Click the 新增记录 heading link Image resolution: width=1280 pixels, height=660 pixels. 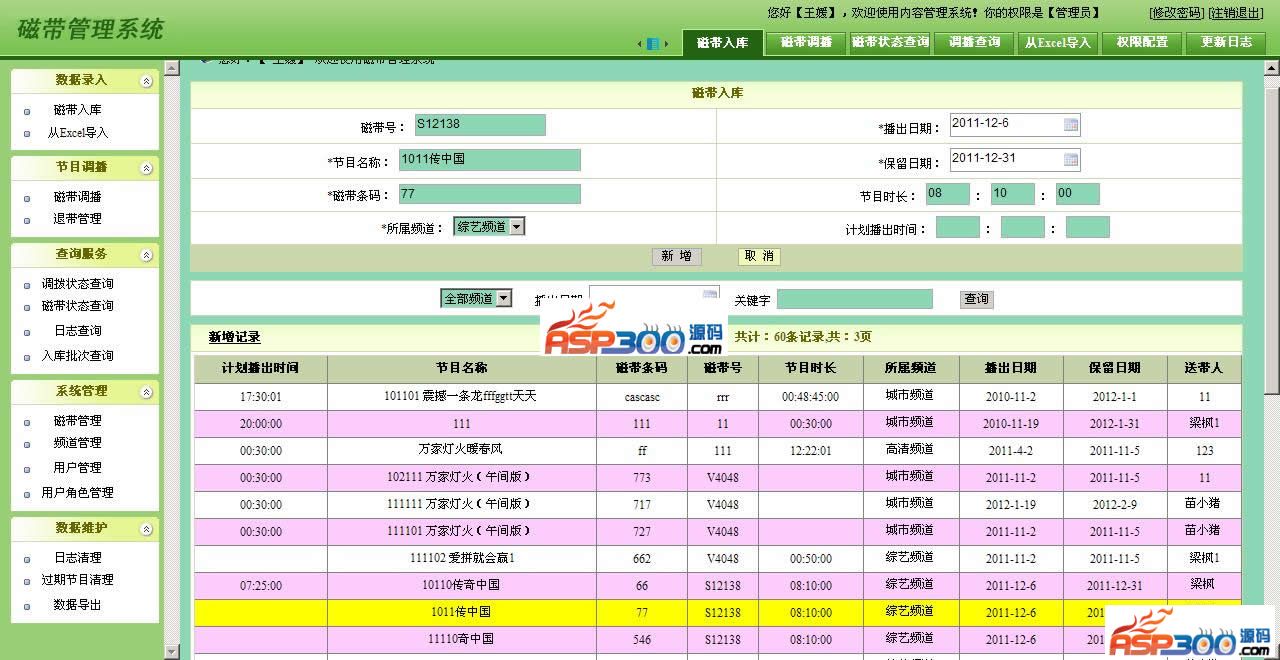point(235,338)
